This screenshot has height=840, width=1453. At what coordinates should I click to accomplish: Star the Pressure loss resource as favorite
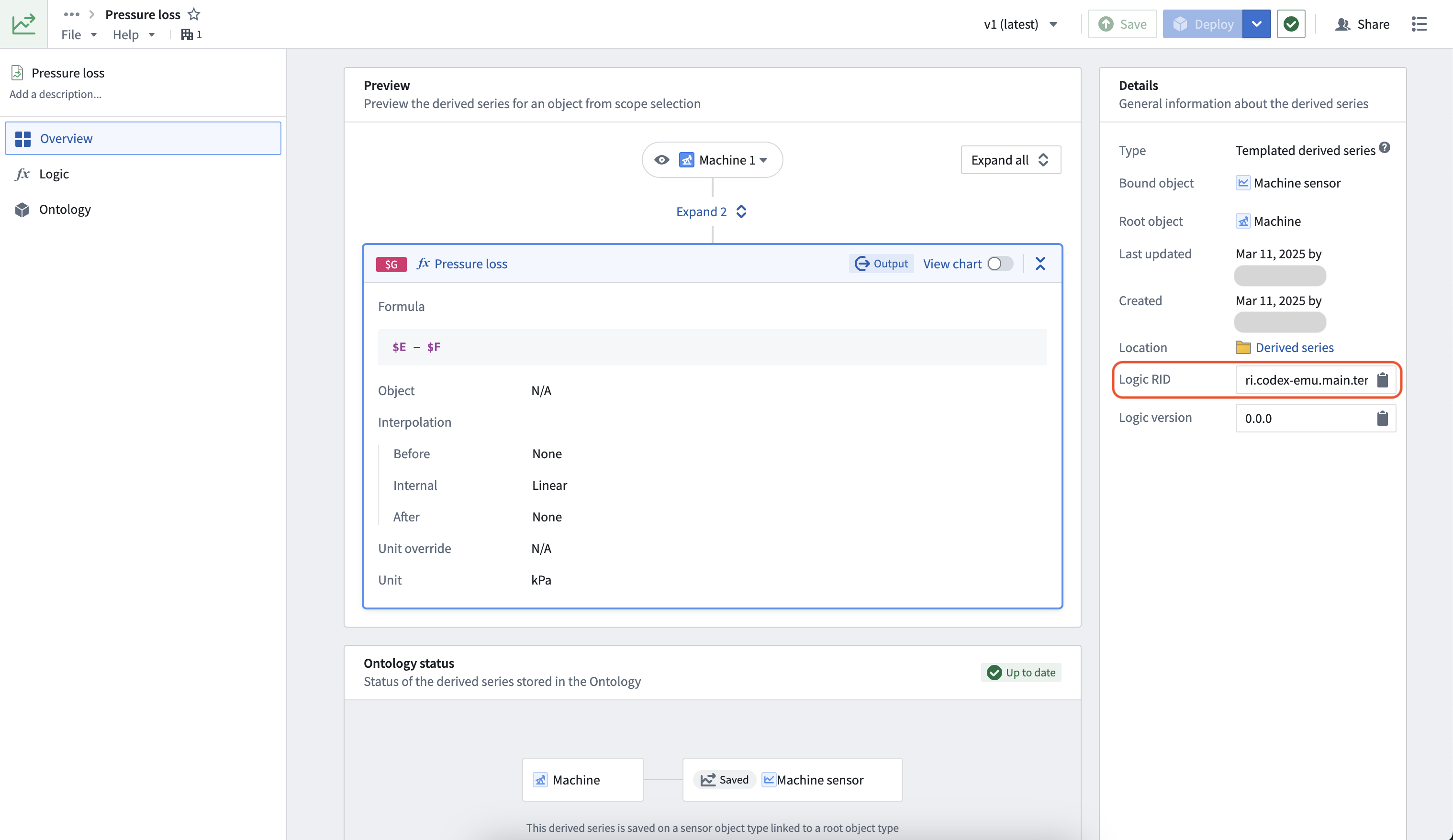194,14
